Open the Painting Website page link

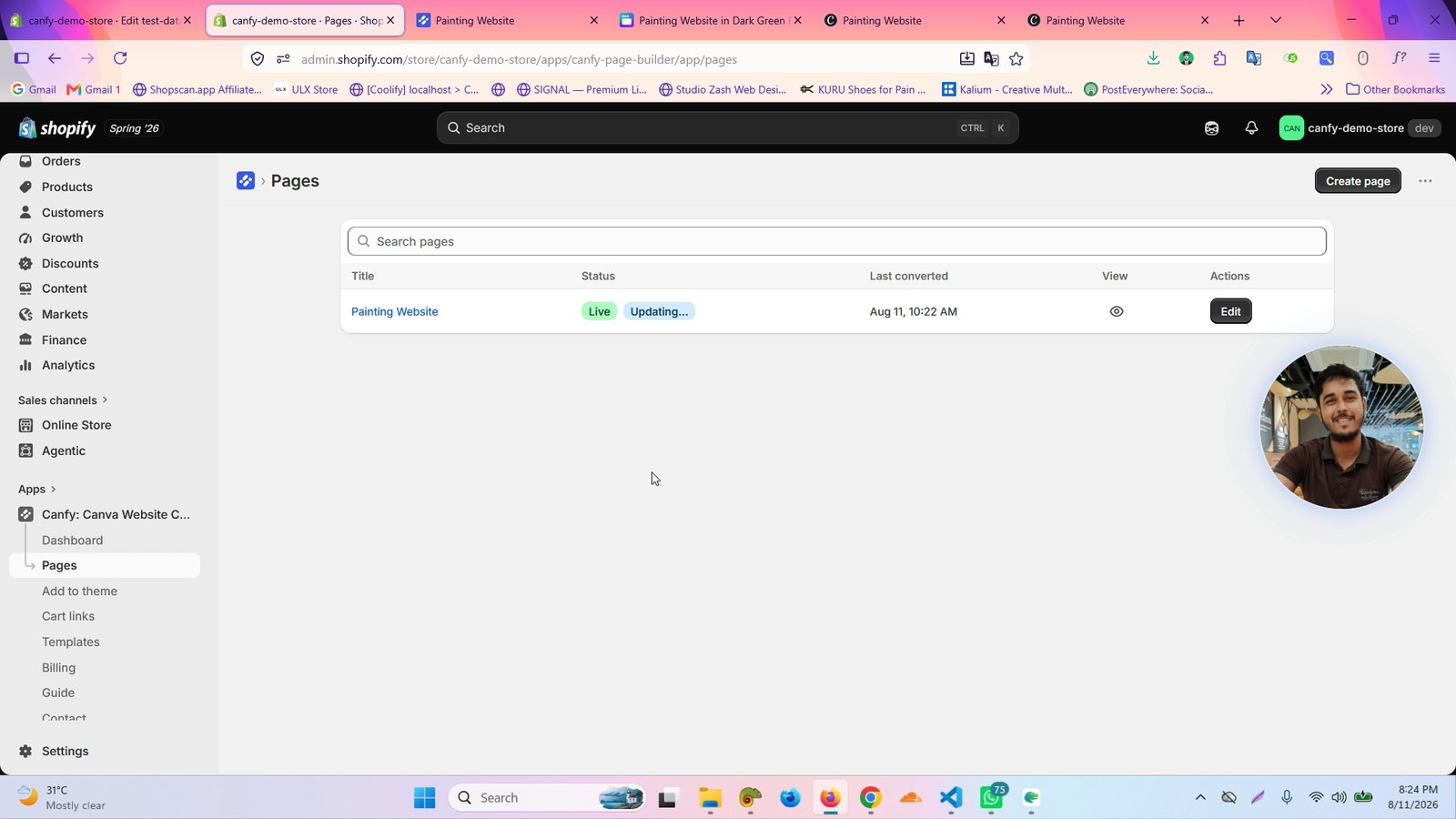[395, 311]
